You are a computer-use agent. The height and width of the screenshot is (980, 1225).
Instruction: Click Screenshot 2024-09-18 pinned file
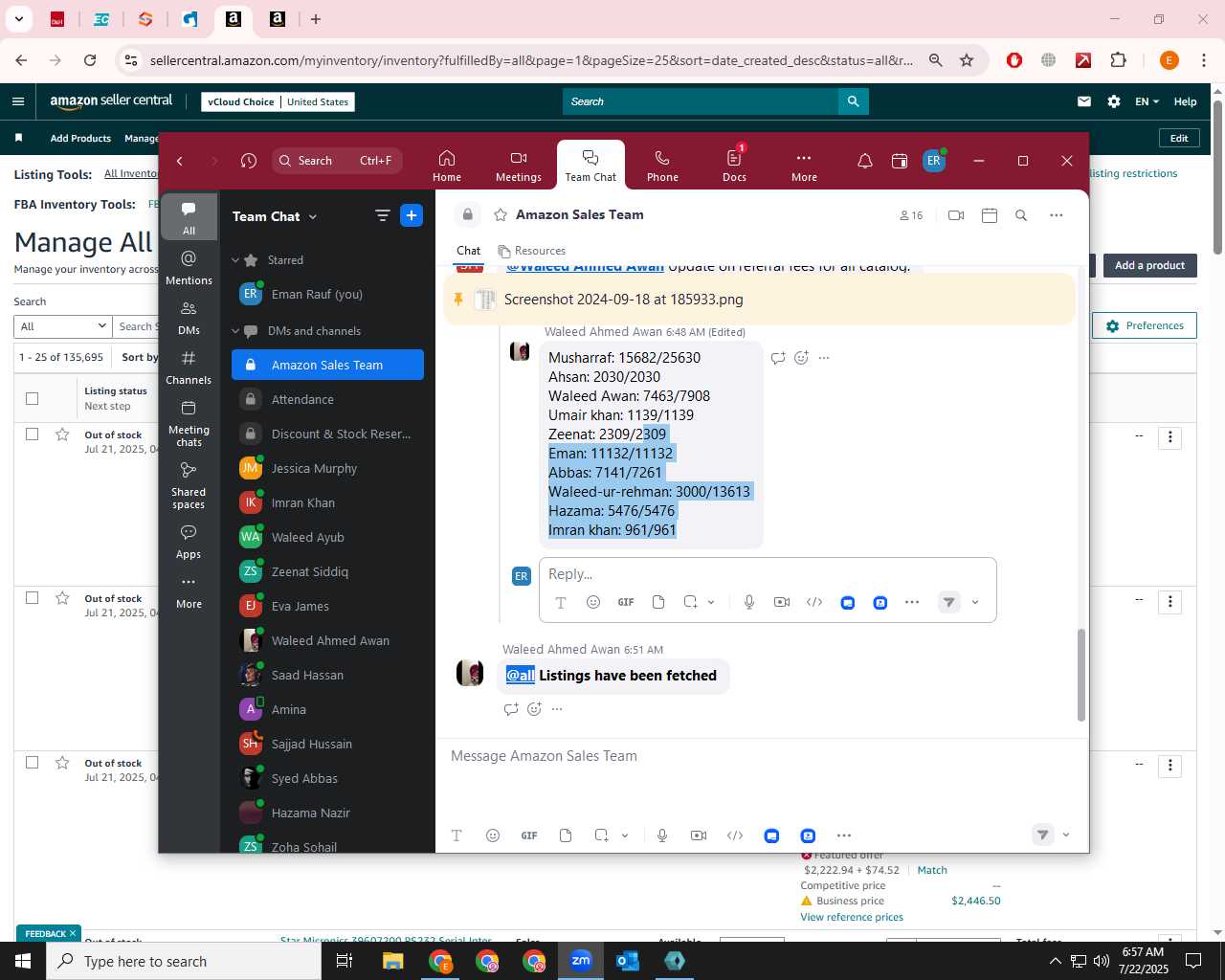coord(624,300)
